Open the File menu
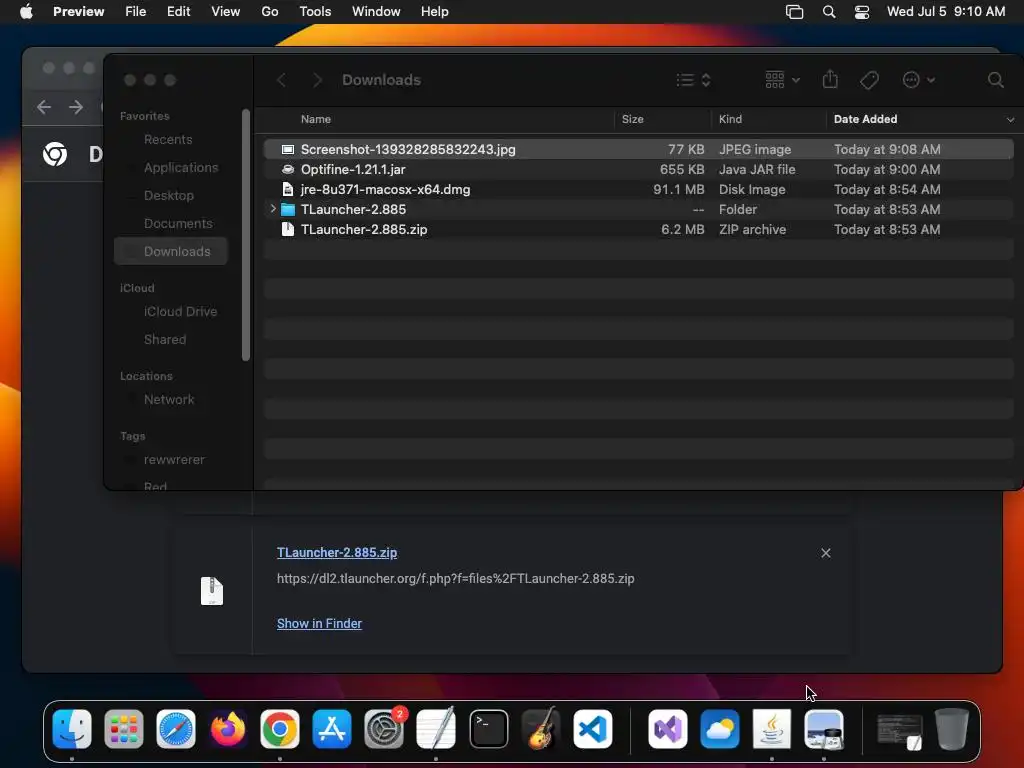Image resolution: width=1024 pixels, height=768 pixels. [135, 12]
